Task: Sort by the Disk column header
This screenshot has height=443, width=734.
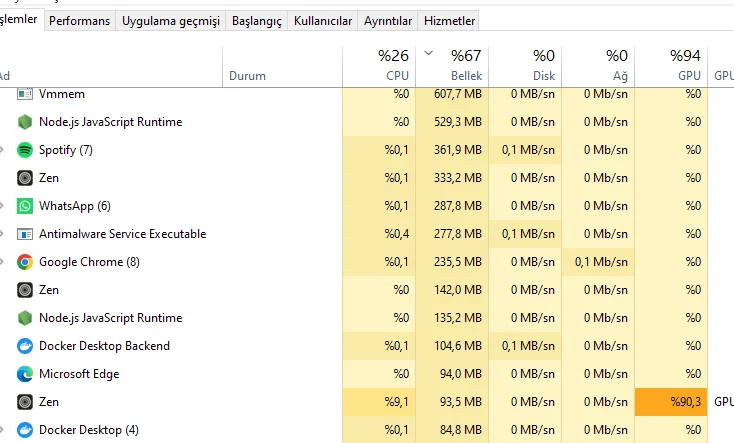Action: click(525, 66)
